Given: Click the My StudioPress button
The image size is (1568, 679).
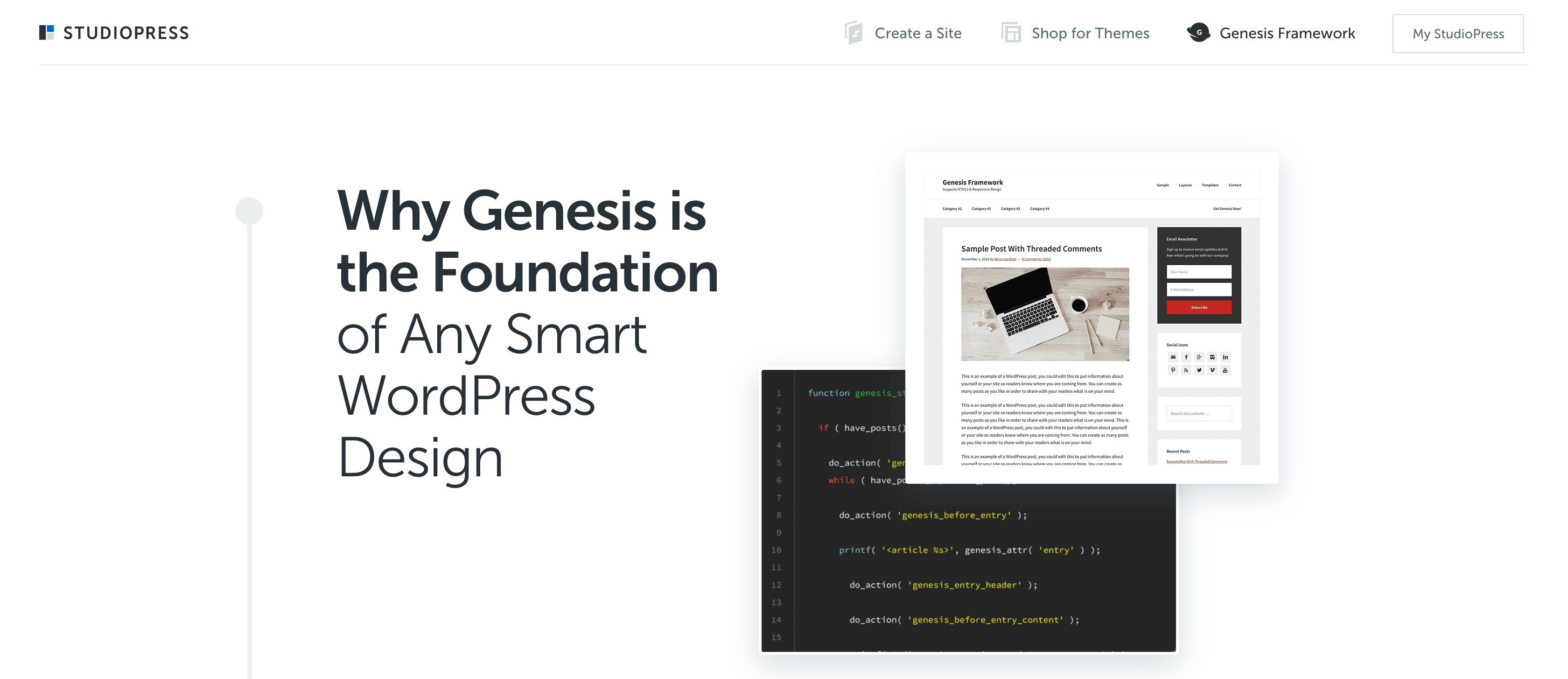Looking at the screenshot, I should [1458, 34].
